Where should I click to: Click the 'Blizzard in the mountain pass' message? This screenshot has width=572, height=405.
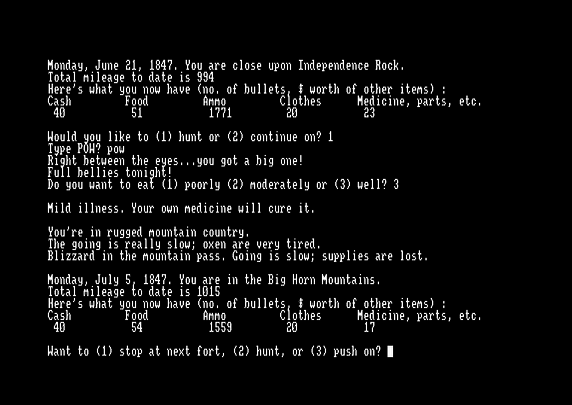click(238, 256)
